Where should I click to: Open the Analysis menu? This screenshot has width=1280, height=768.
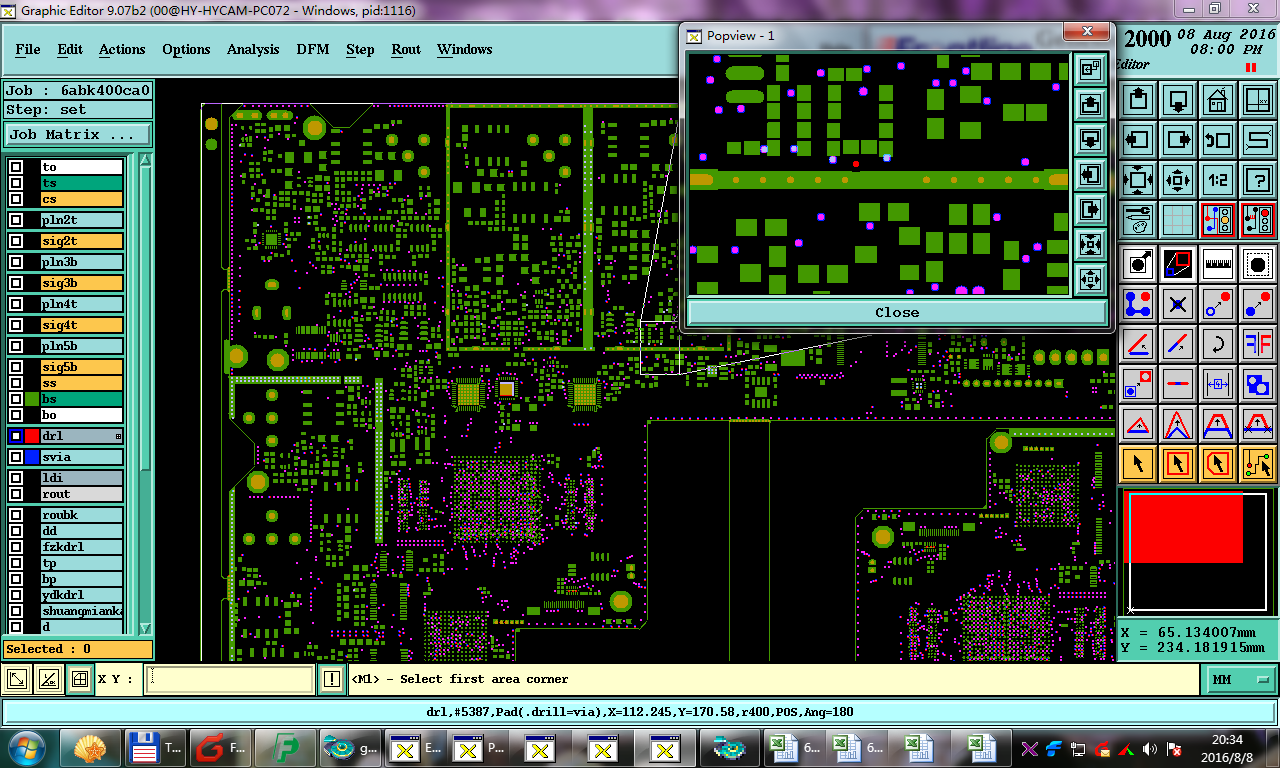(253, 49)
